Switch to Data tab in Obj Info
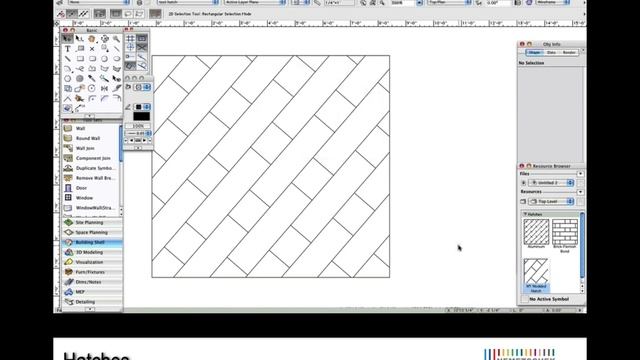This screenshot has height=360, width=640. [x=551, y=53]
